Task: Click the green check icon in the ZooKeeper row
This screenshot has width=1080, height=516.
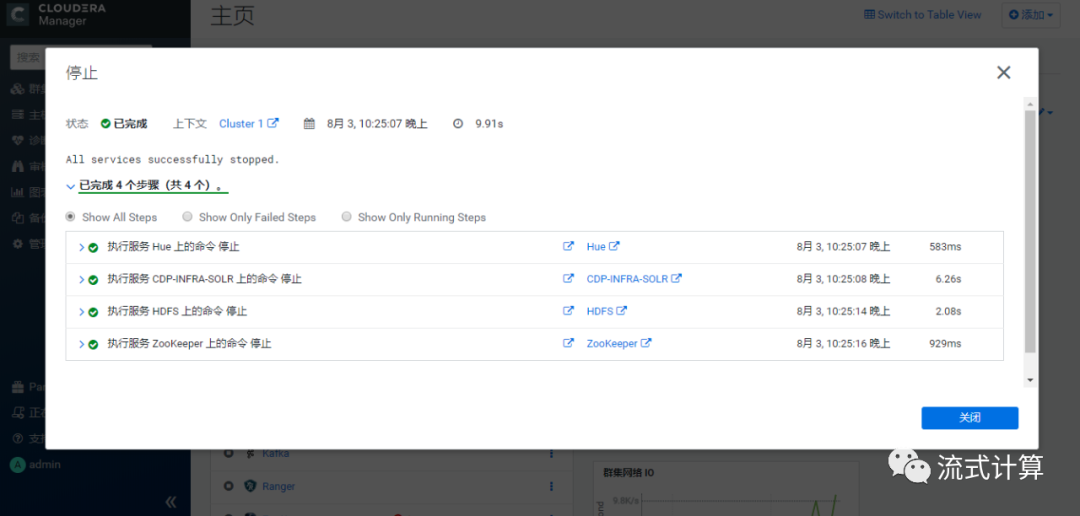Action: click(93, 344)
